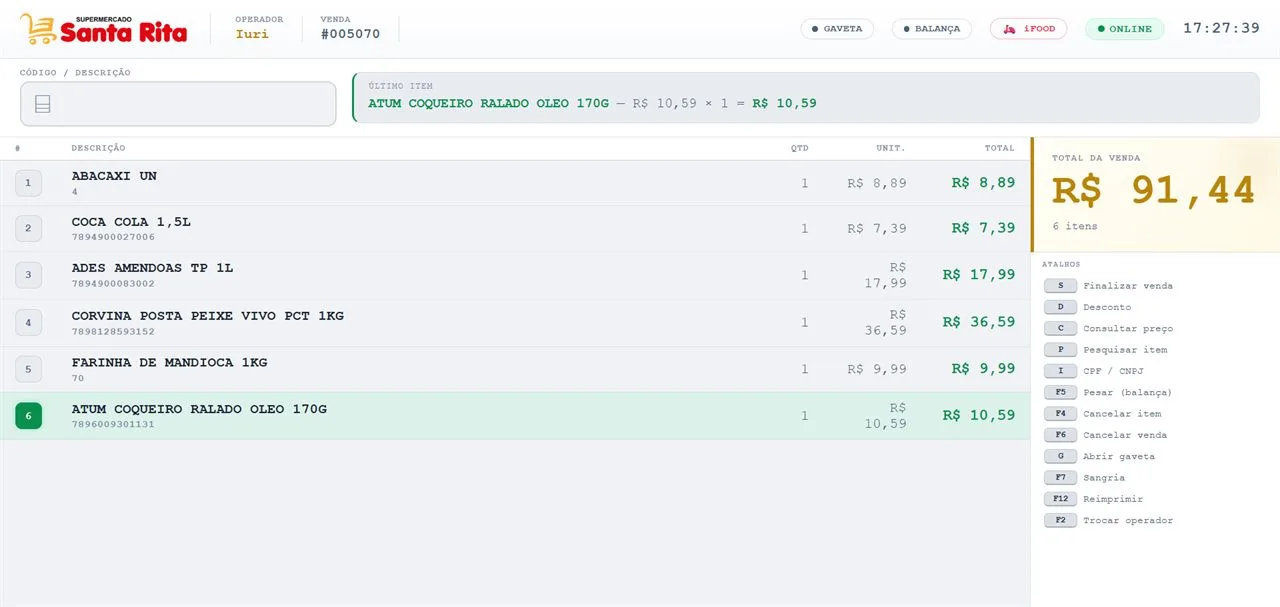
Task: Click the G key icon for Abrir gaveta
Action: tap(1060, 456)
